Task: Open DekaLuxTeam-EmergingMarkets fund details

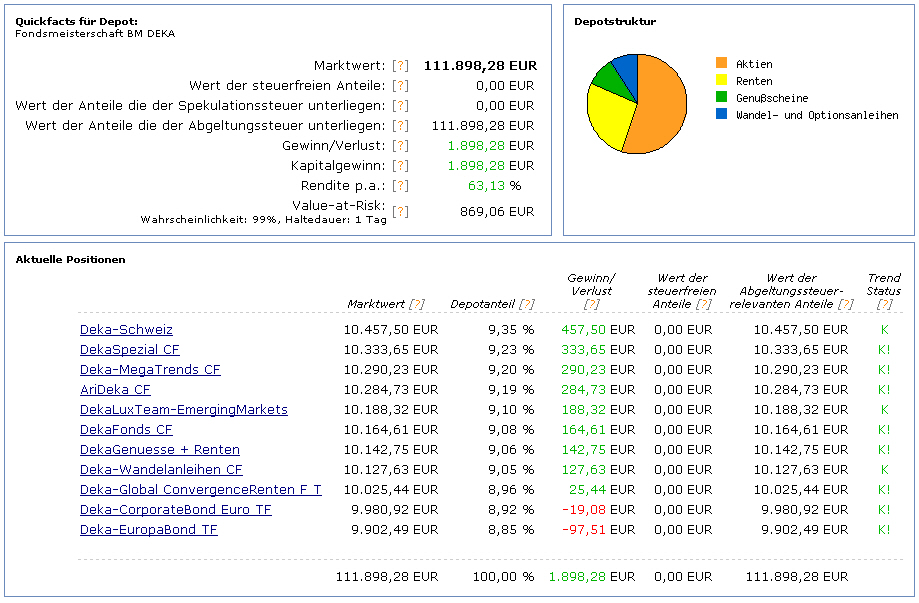Action: [x=183, y=410]
